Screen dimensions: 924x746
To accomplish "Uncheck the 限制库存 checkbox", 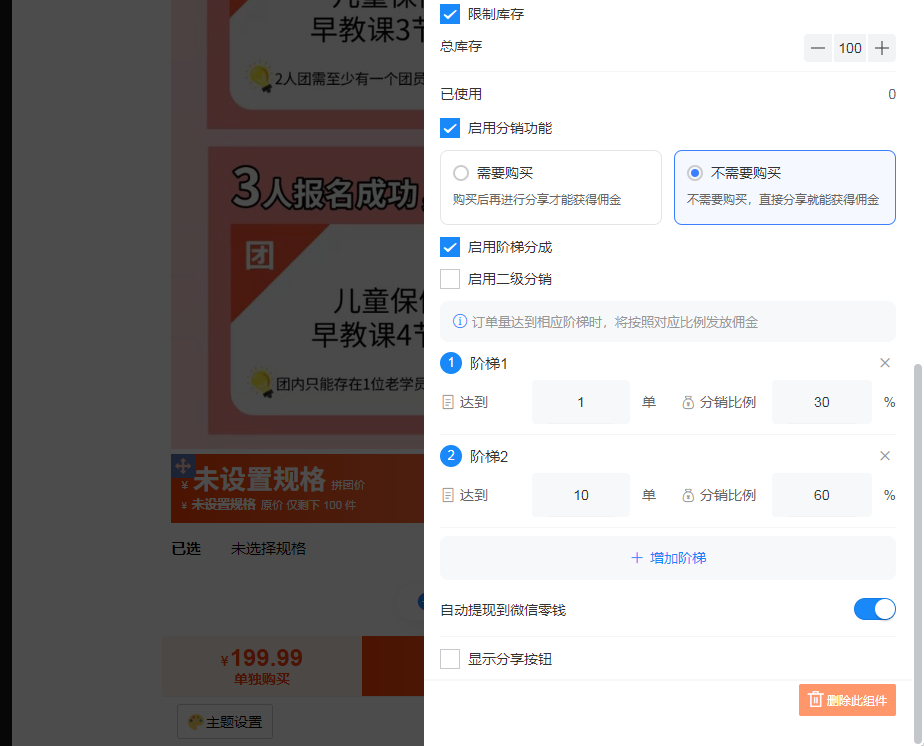I will point(450,14).
